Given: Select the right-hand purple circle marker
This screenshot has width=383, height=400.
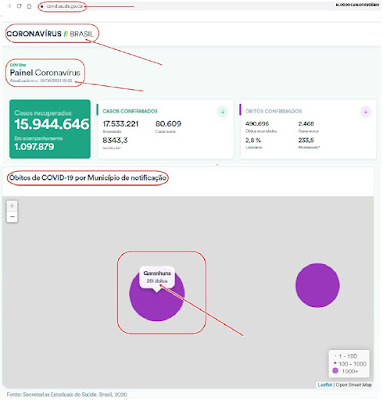Looking at the screenshot, I should click(317, 285).
